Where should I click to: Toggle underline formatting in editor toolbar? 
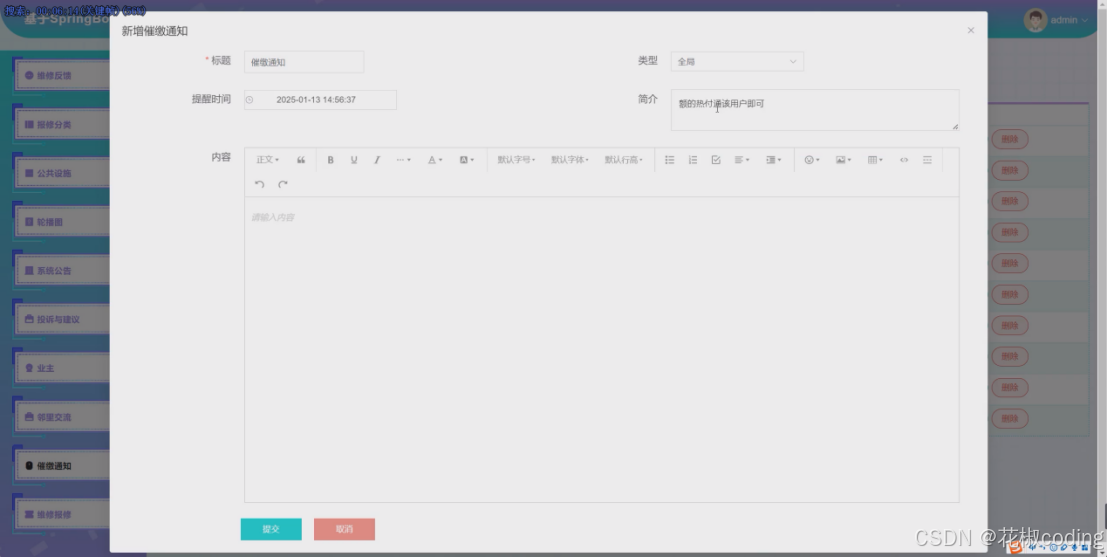click(x=354, y=160)
